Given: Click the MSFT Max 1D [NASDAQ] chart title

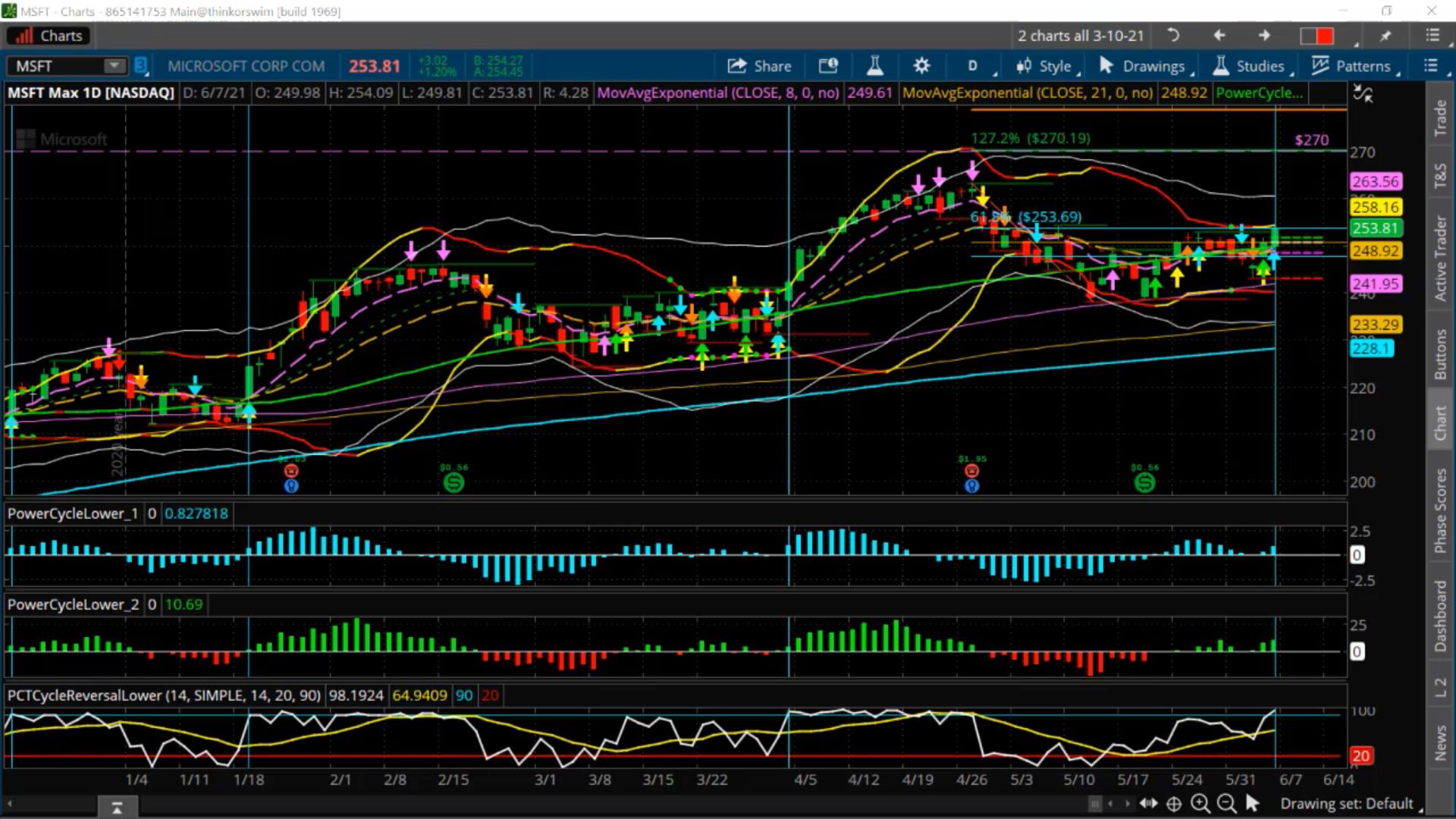Looking at the screenshot, I should tap(91, 93).
